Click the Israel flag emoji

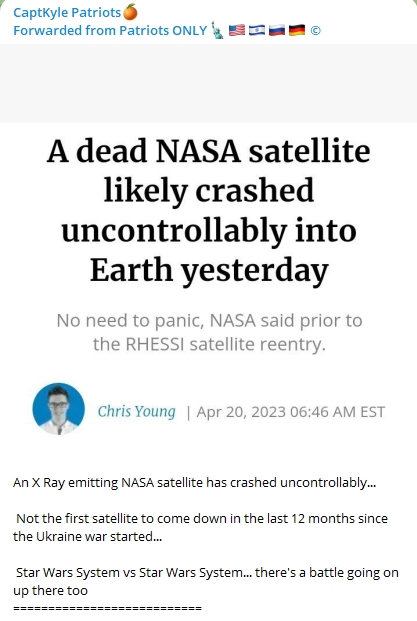(257, 30)
